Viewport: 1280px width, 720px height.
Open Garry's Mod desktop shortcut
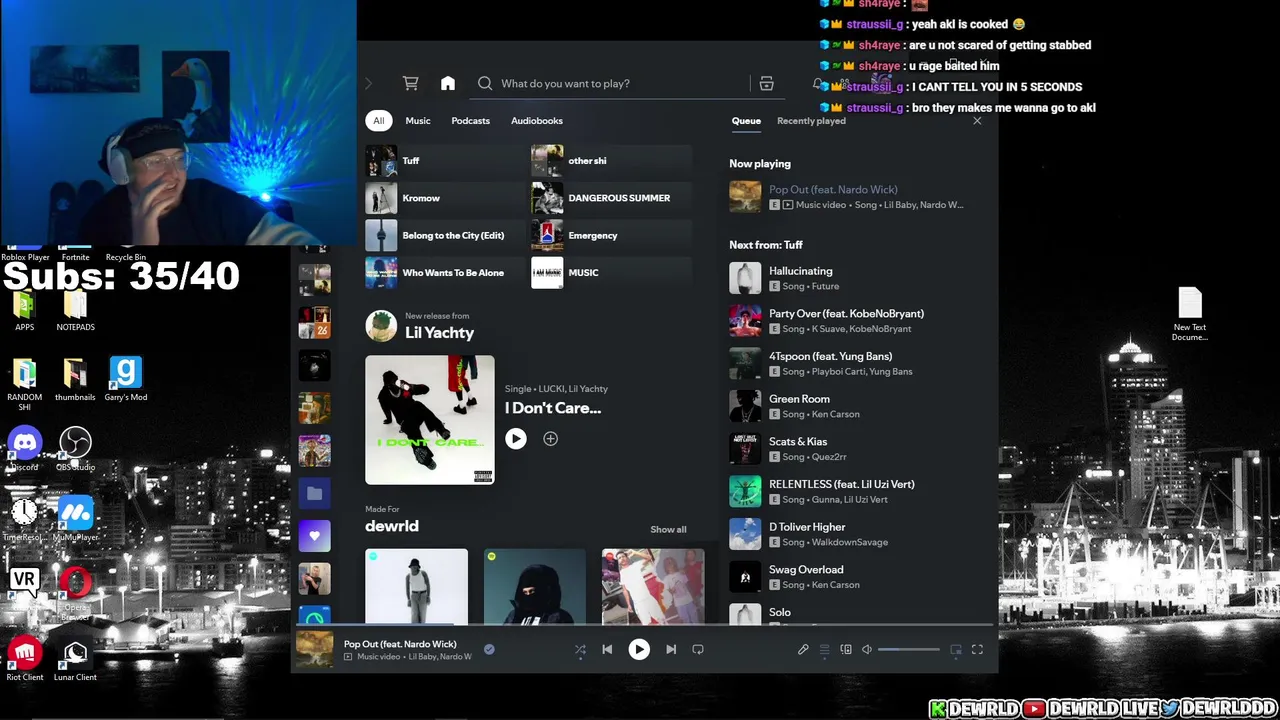click(126, 378)
